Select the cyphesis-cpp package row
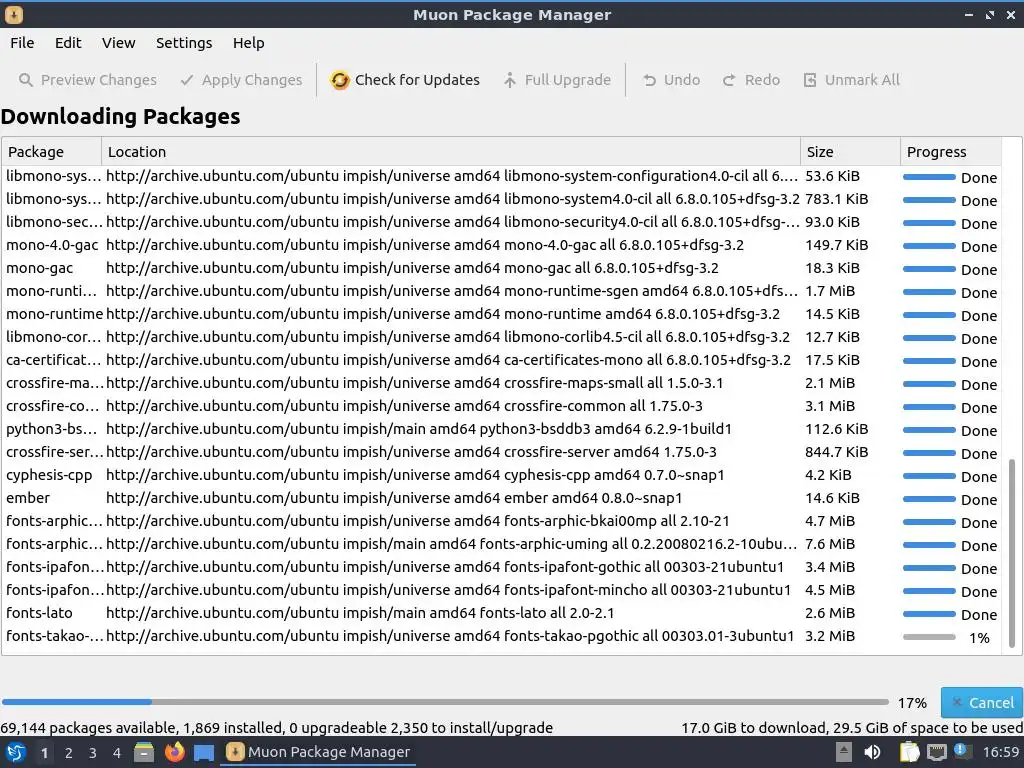Viewport: 1024px width, 768px height. [x=501, y=475]
